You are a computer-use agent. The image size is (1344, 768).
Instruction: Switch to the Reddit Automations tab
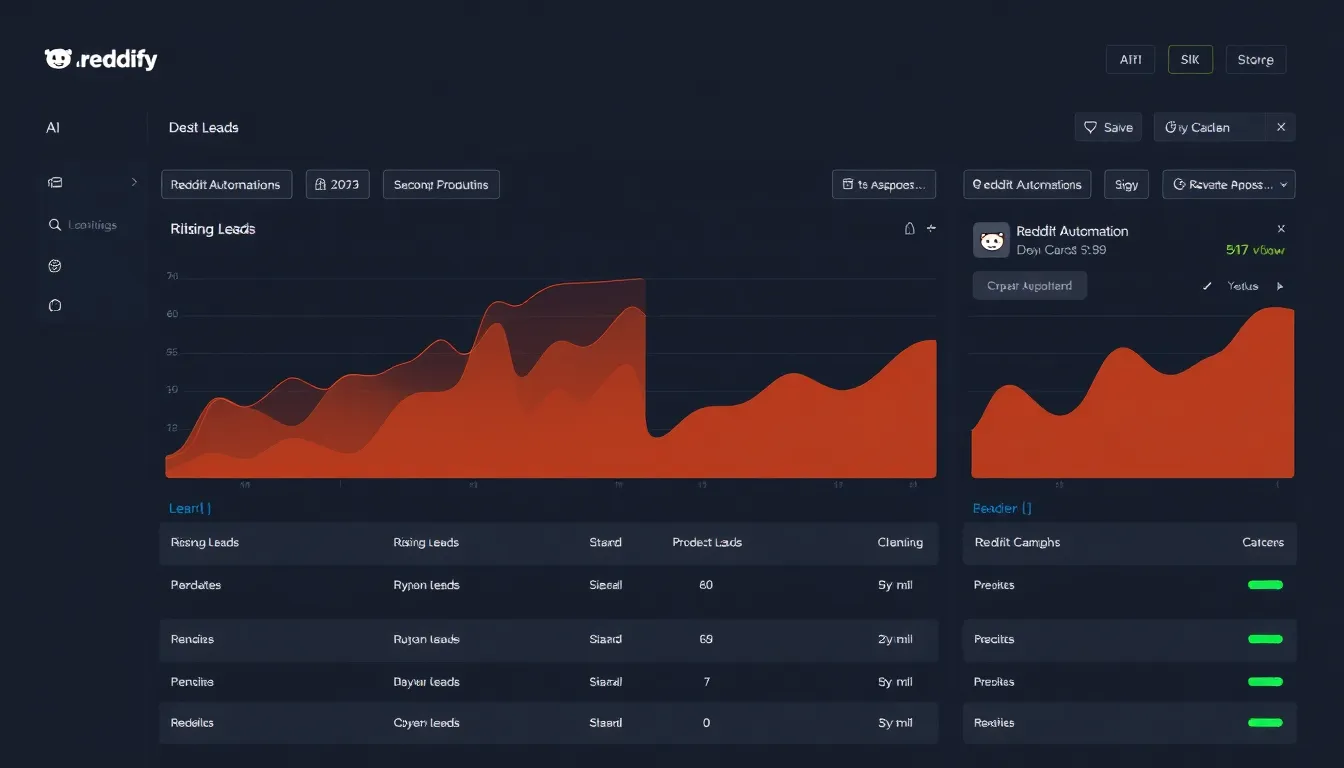[226, 184]
